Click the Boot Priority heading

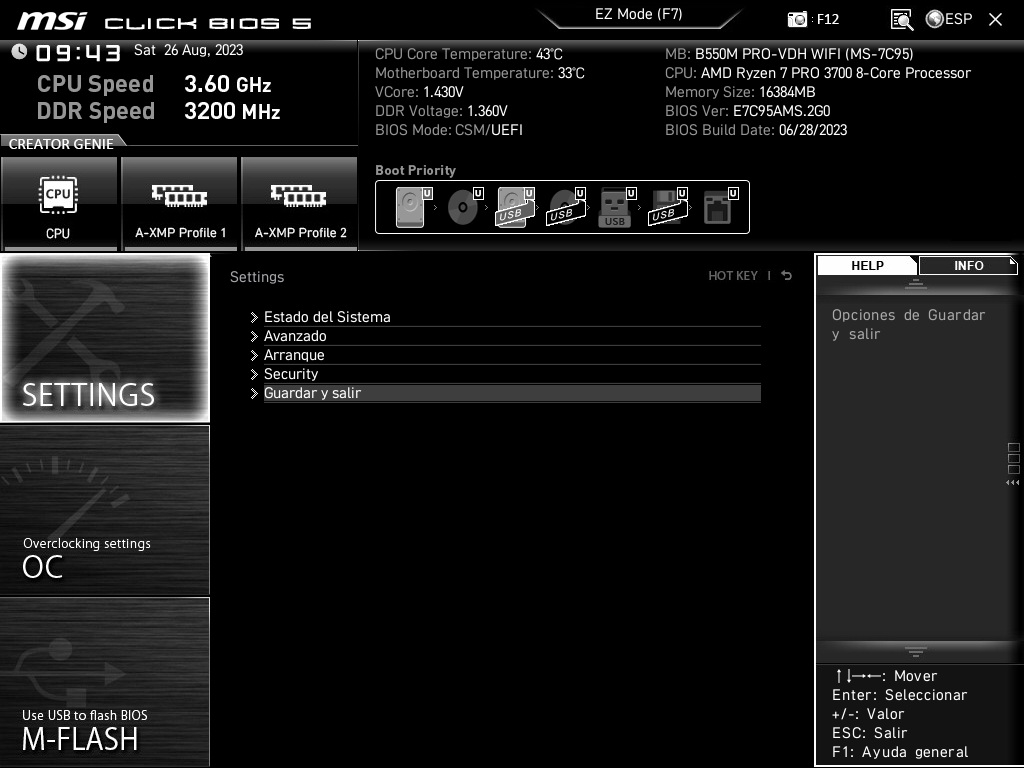415,170
